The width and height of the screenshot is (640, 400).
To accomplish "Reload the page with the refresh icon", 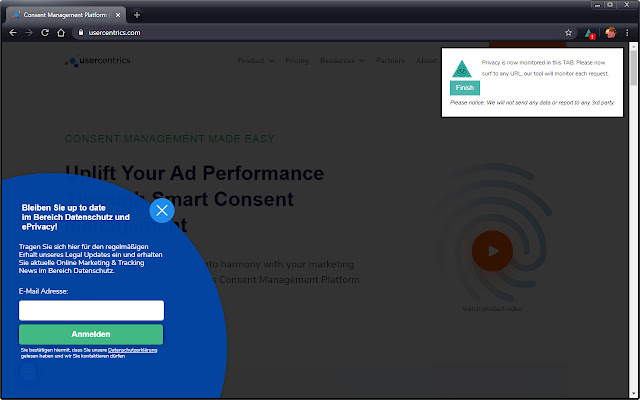I will pyautogui.click(x=45, y=33).
